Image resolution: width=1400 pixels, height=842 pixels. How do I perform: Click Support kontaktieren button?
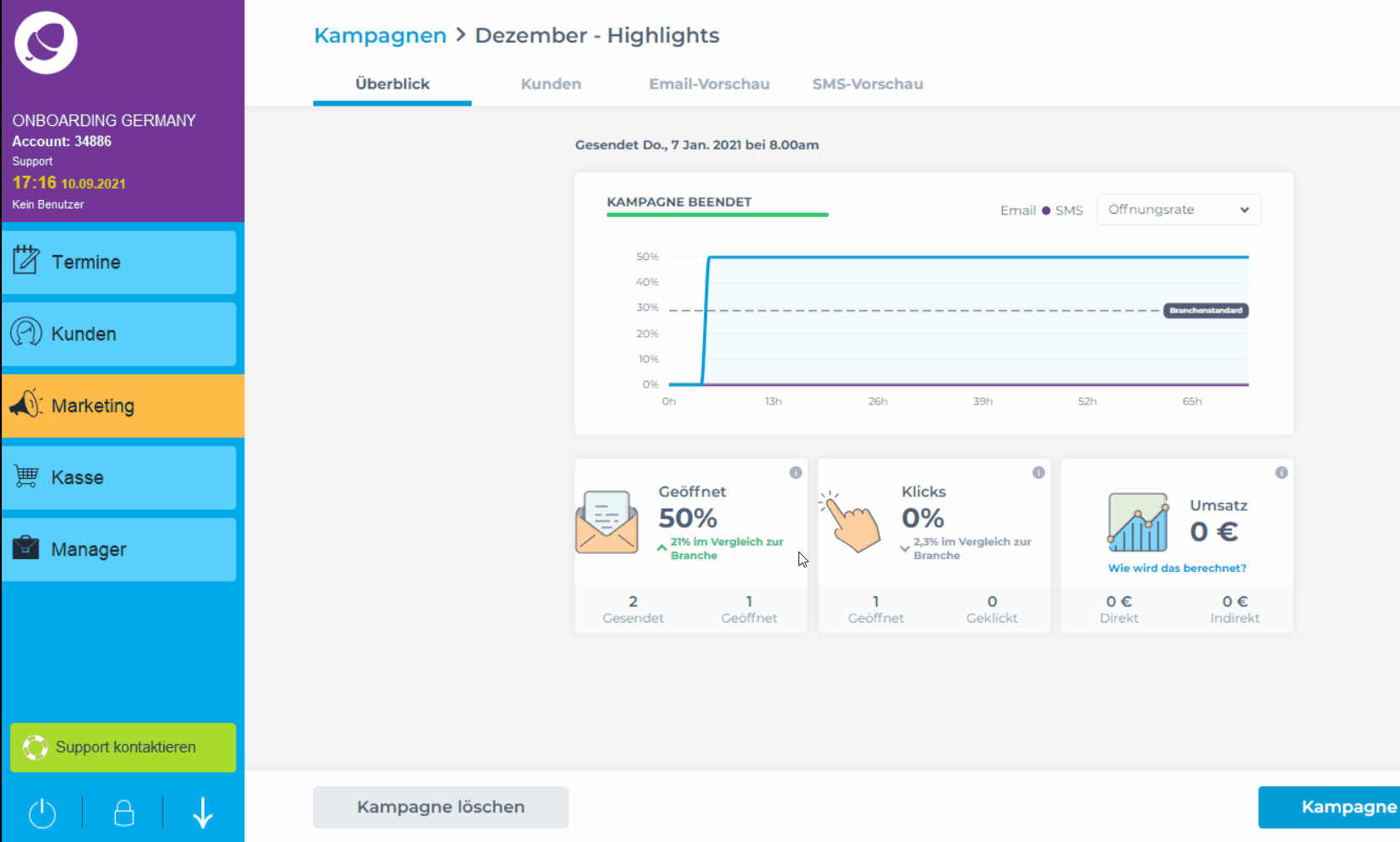pos(123,747)
